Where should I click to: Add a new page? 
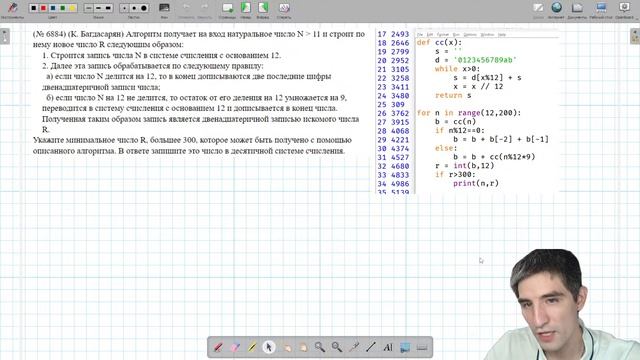coord(227,9)
